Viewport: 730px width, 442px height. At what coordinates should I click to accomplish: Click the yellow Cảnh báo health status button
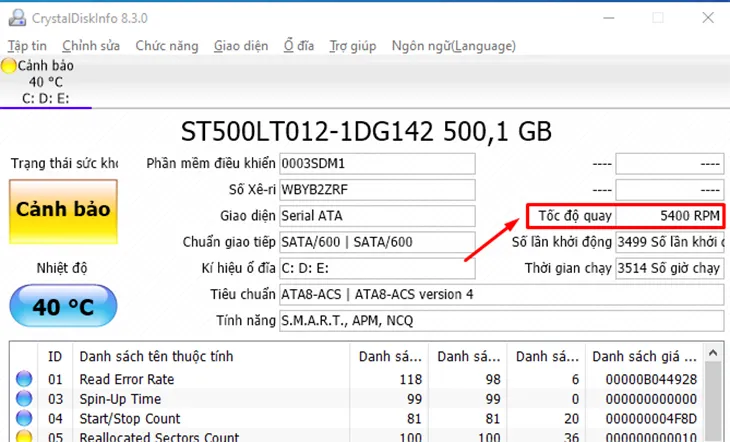(x=63, y=211)
